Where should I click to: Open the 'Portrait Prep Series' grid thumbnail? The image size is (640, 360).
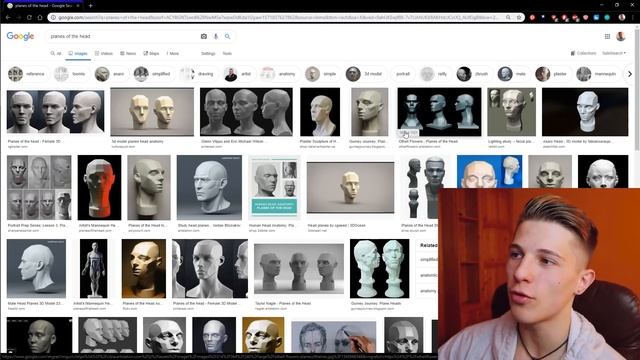(39, 187)
